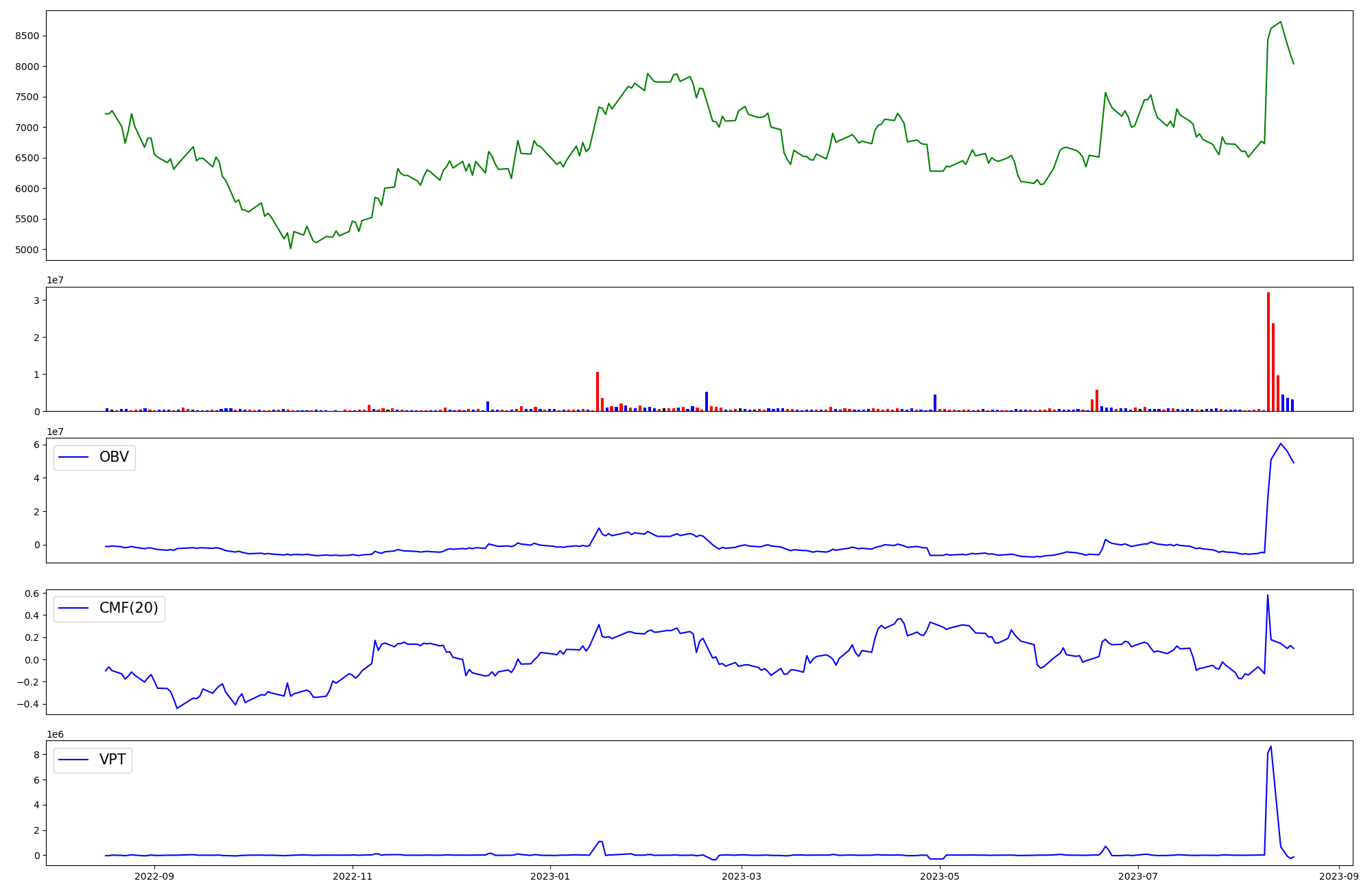Image resolution: width=1372 pixels, height=892 pixels.
Task: Click the OBV legend label
Action: click(114, 457)
